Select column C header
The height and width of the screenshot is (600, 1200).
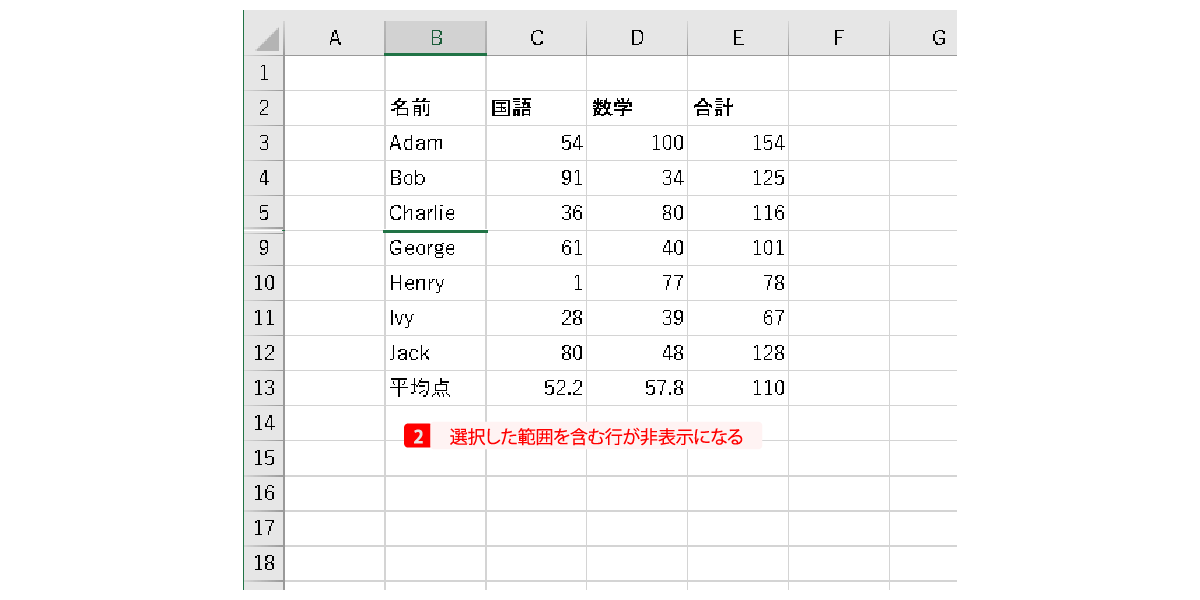click(536, 38)
